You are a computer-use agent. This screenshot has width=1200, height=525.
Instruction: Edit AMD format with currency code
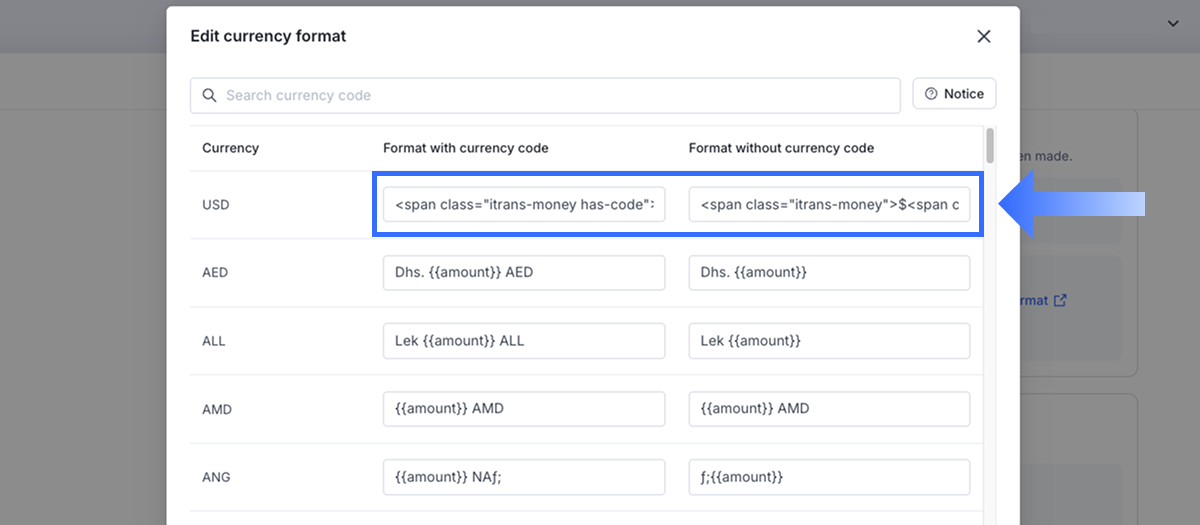[524, 409]
